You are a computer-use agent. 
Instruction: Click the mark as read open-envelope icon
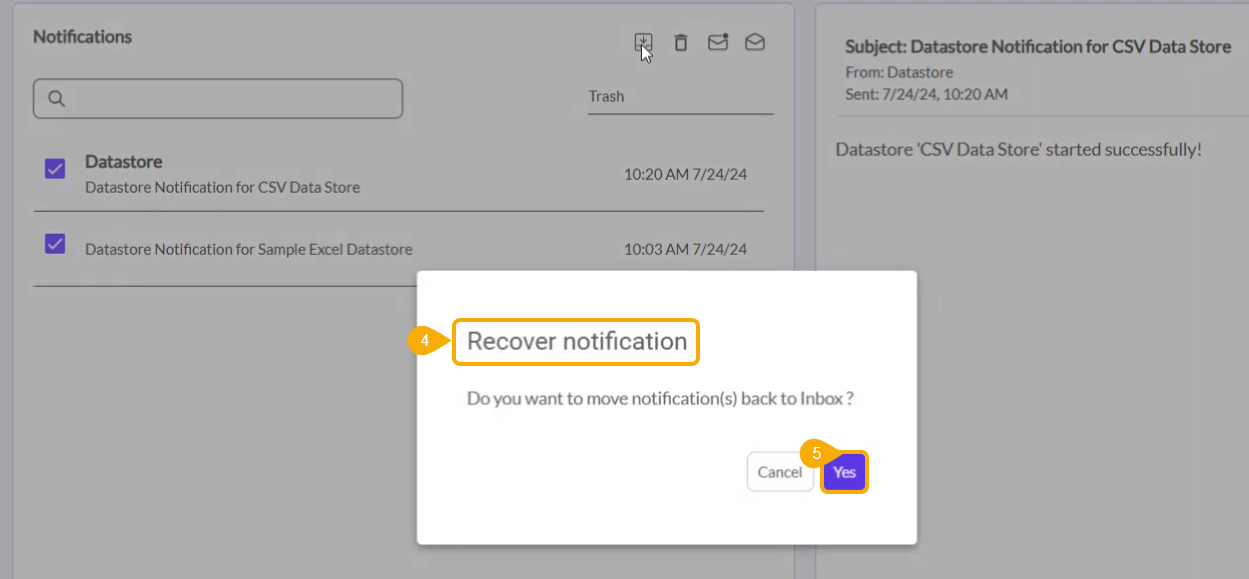[755, 42]
